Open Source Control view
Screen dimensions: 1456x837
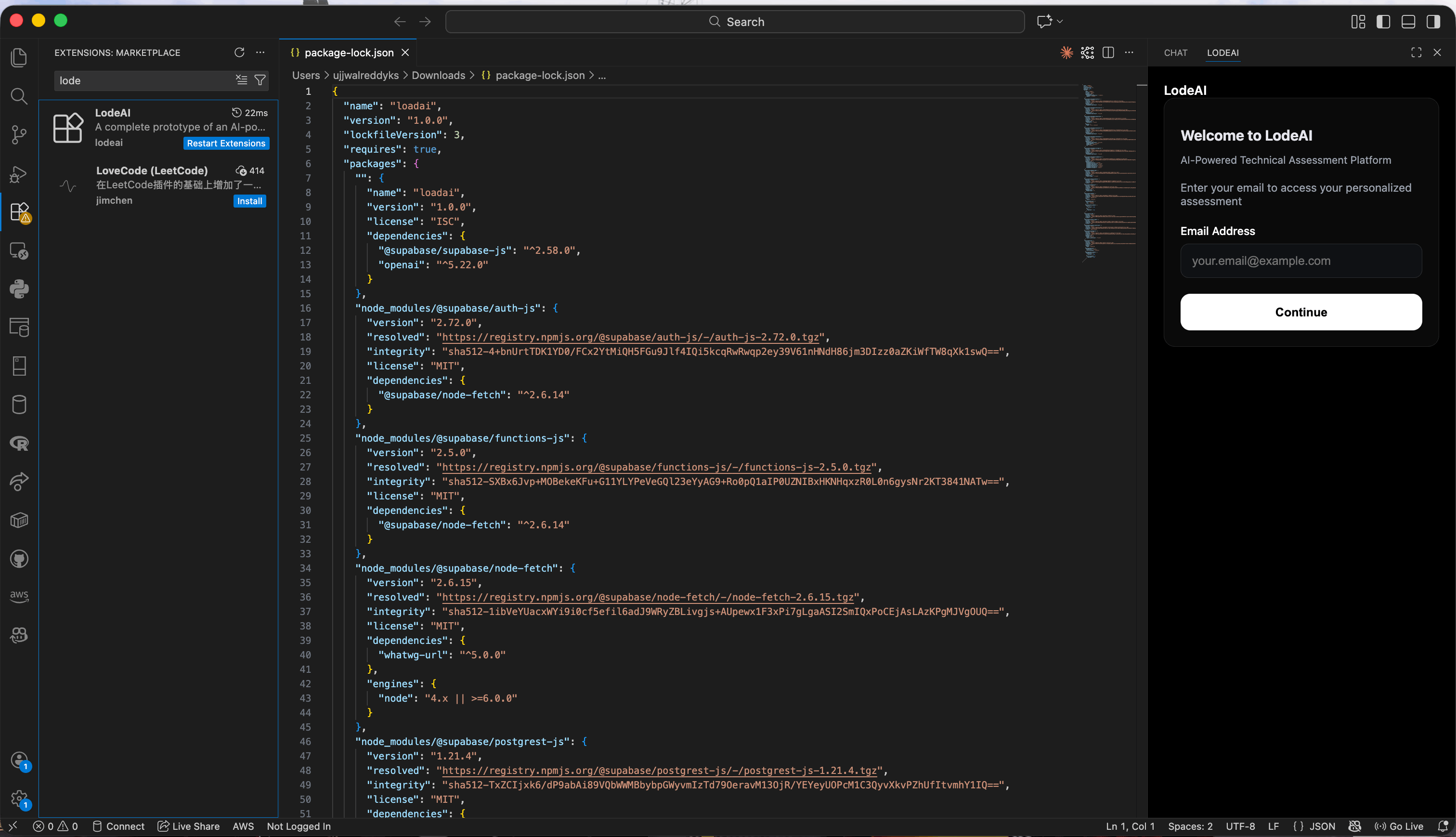pos(19,135)
